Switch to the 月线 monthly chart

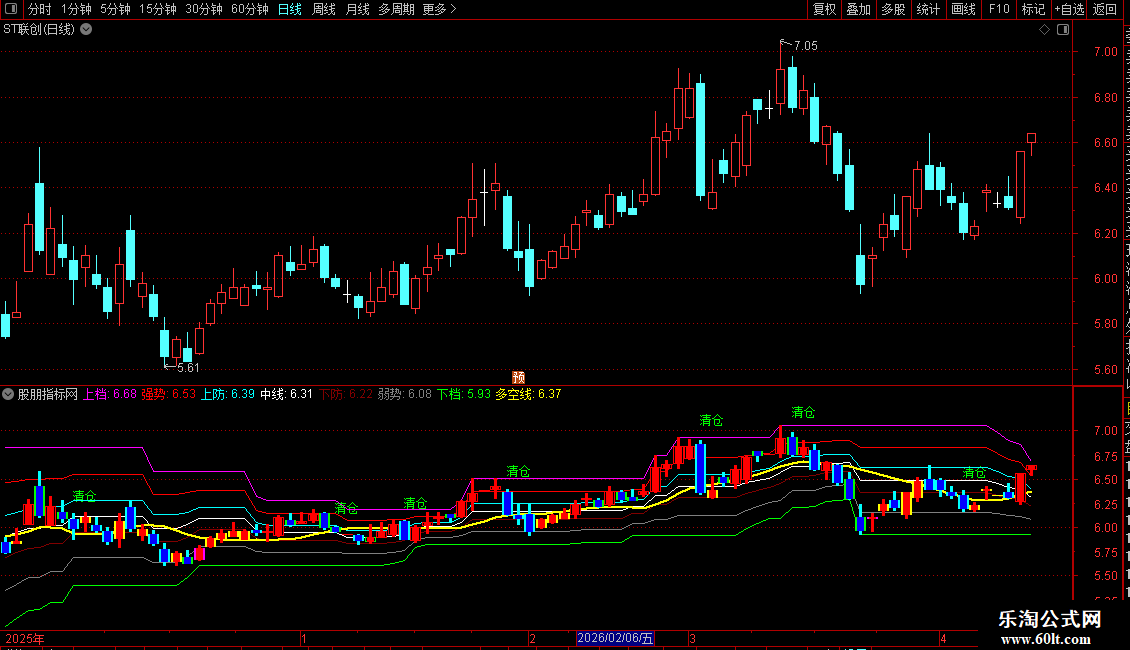[357, 9]
